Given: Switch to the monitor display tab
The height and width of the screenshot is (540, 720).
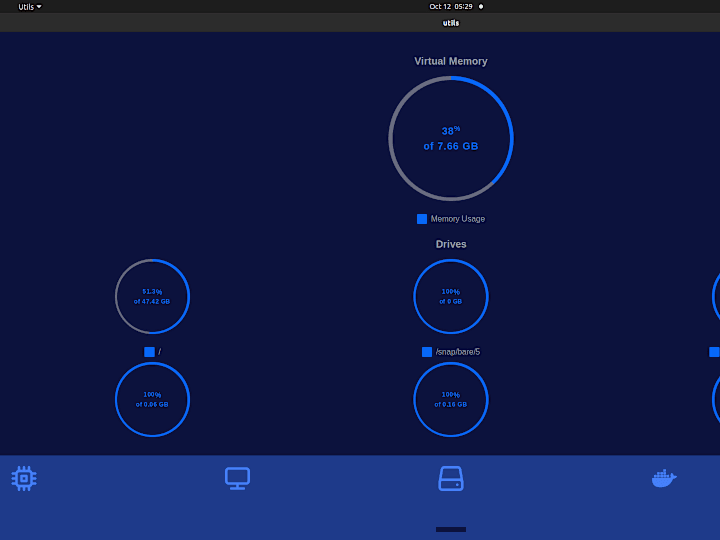Looking at the screenshot, I should pos(237,478).
